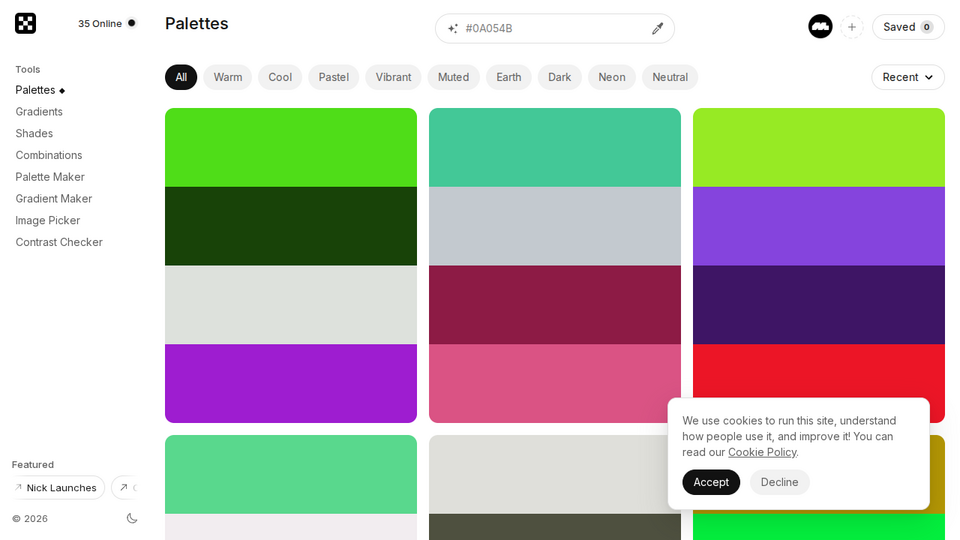Select dark forest green swatch

pos(291,226)
